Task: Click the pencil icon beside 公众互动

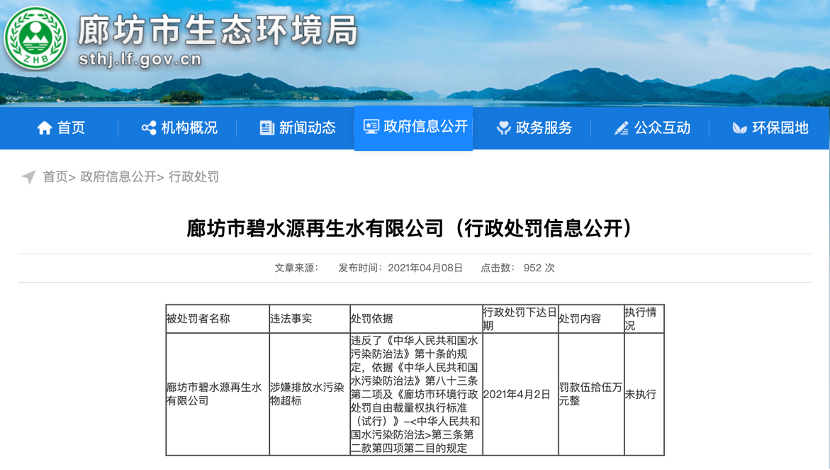Action: (621, 128)
